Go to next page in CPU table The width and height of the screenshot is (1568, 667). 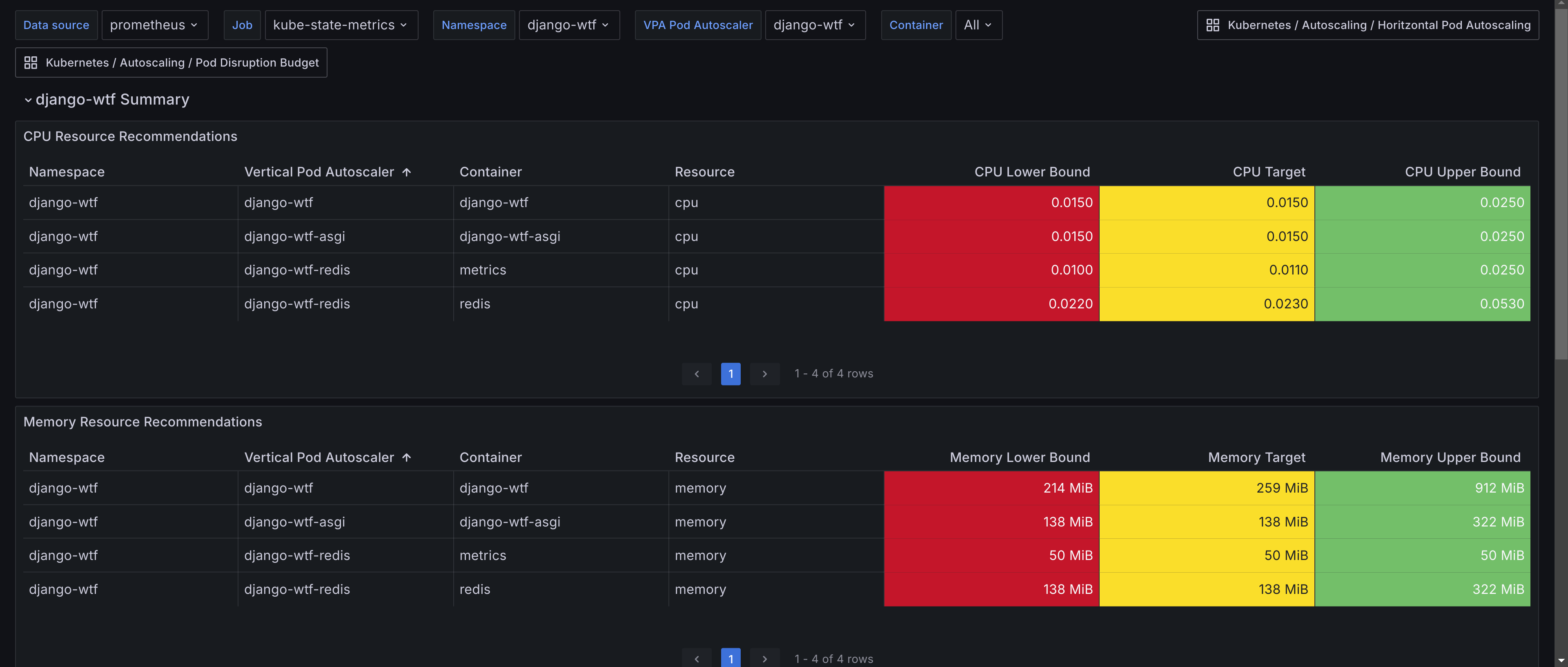[764, 374]
